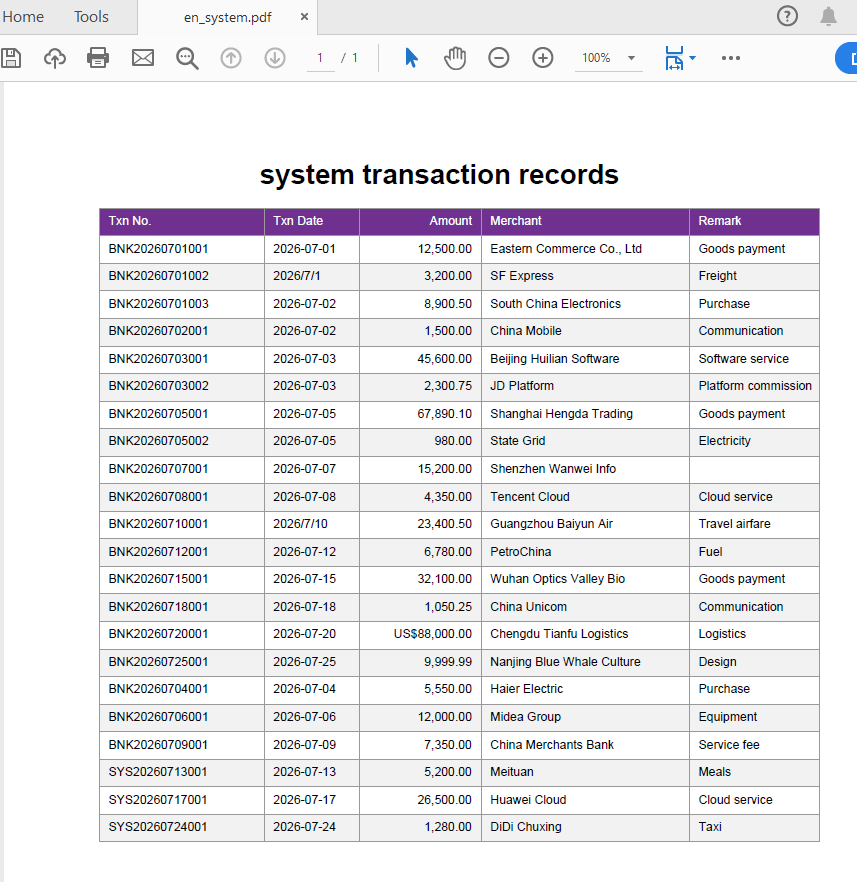Open notifications bell icon
Viewport: 857px width, 882px height.
pyautogui.click(x=828, y=16)
